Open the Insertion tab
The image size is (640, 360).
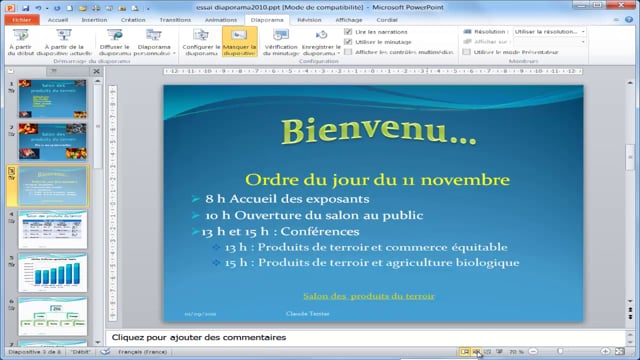(x=94, y=20)
